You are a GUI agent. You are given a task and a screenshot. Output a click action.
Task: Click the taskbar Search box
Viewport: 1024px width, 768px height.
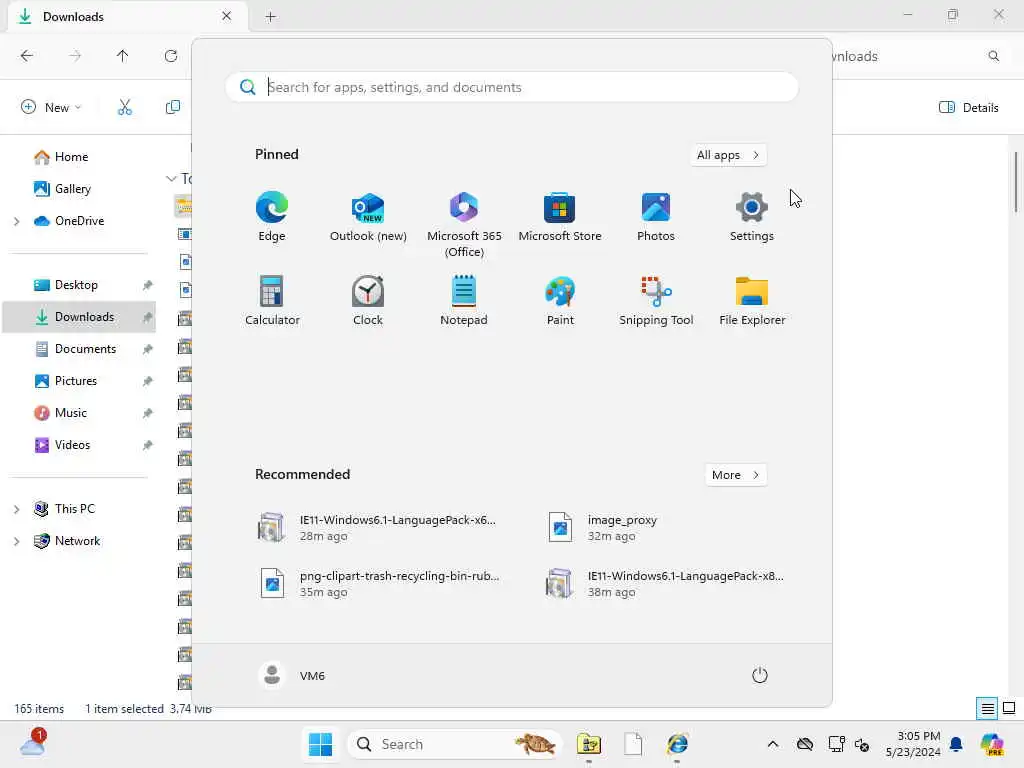[455, 744]
